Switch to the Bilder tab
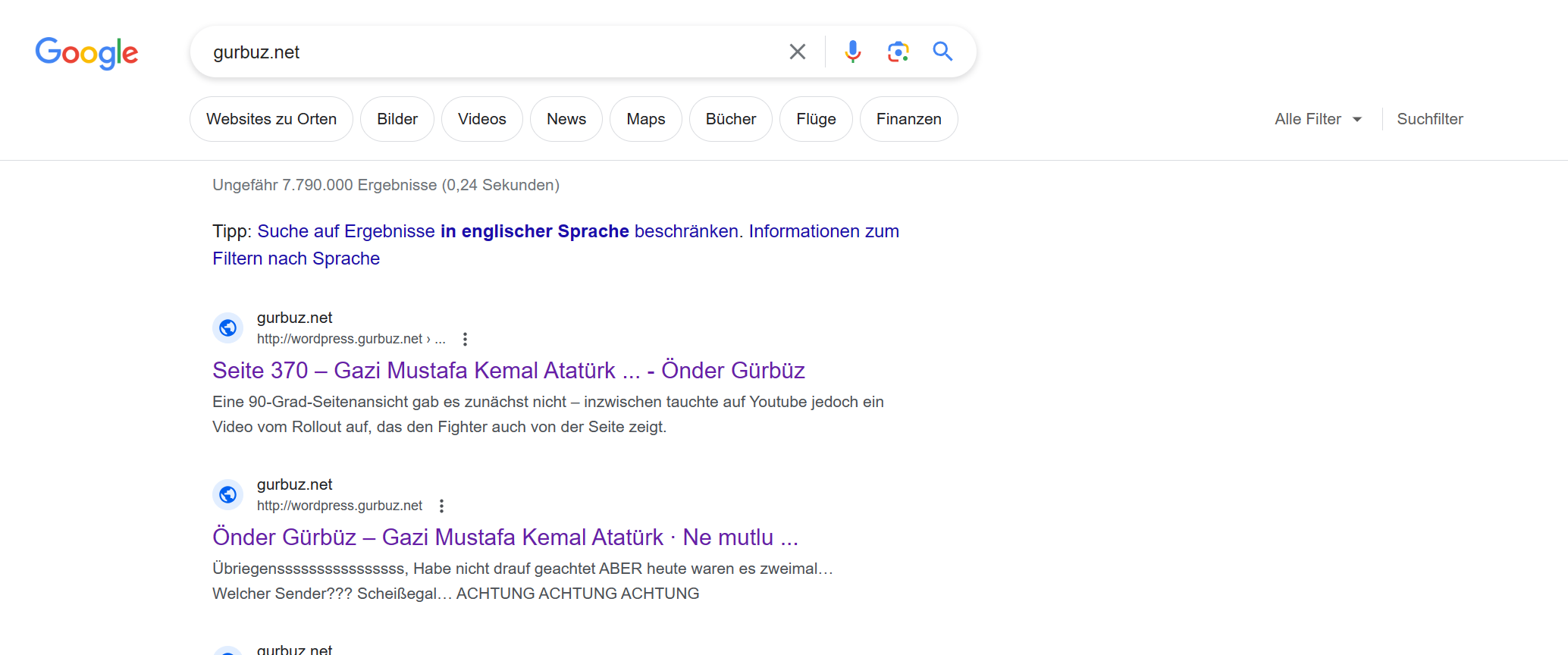 click(x=397, y=119)
